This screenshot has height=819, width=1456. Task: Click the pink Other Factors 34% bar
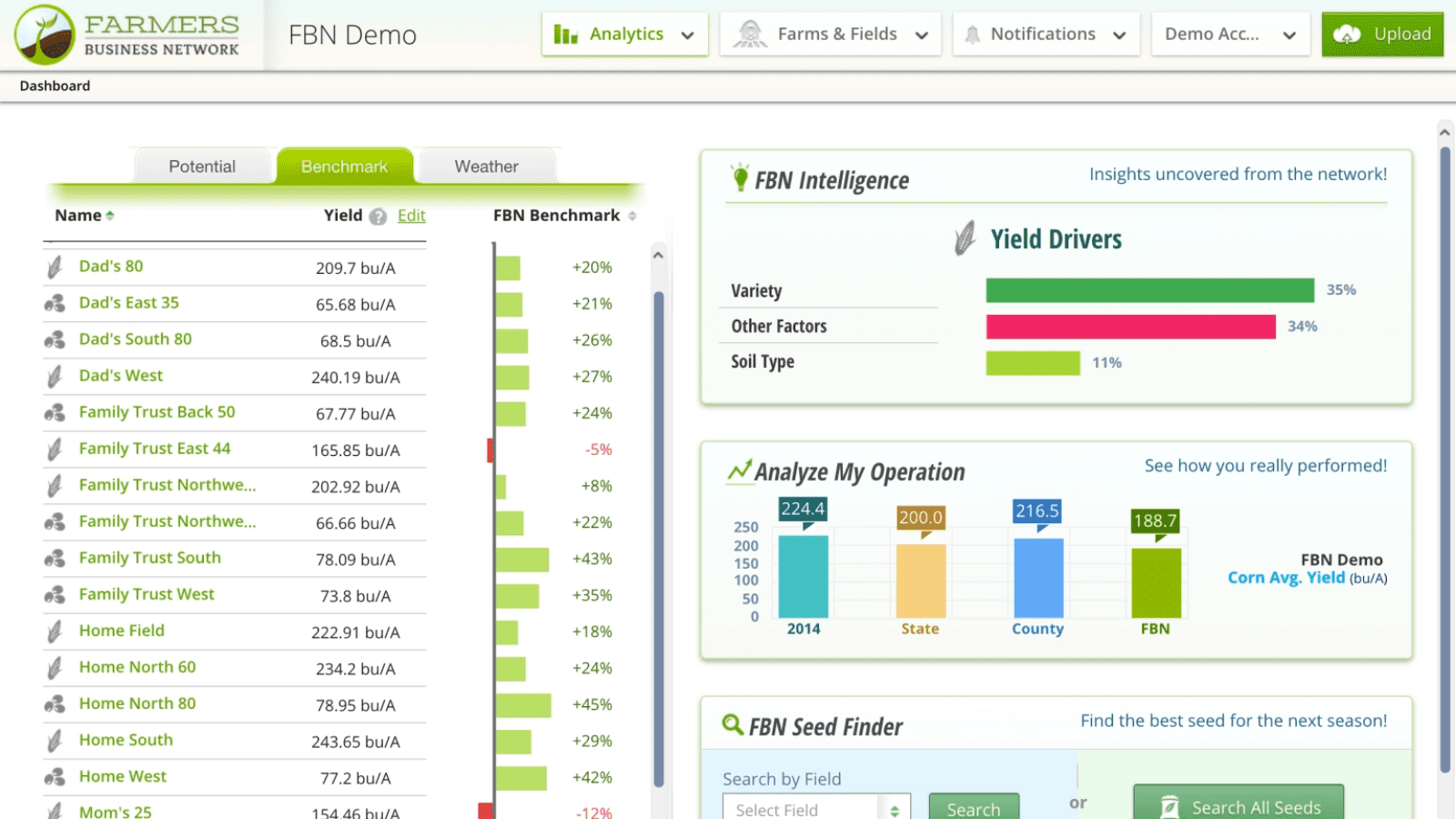pyautogui.click(x=1131, y=327)
